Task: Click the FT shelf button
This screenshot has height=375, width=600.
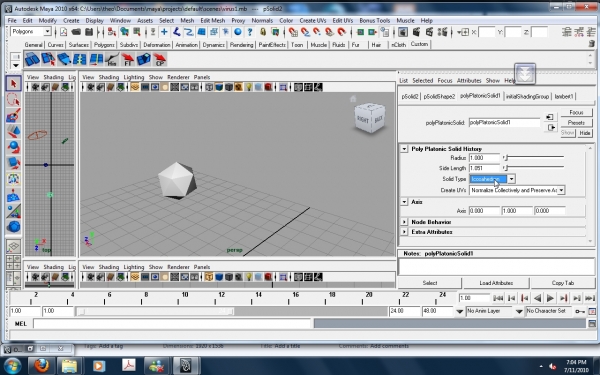Action: click(x=127, y=59)
